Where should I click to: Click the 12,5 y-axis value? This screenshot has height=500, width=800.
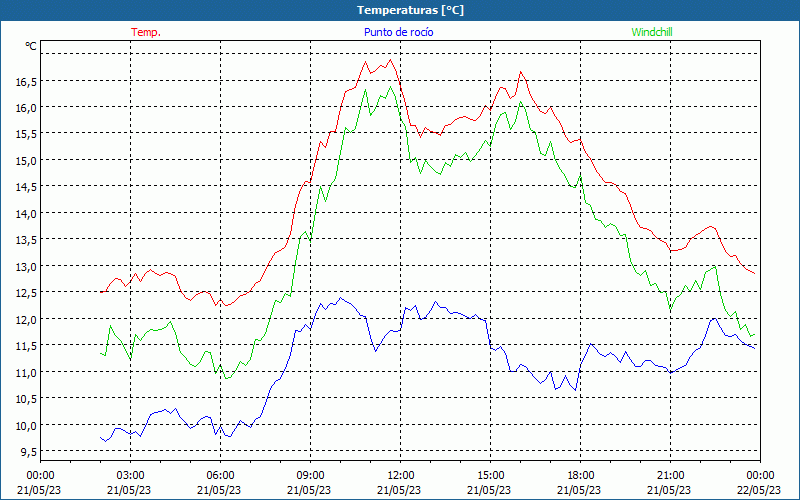click(26, 293)
